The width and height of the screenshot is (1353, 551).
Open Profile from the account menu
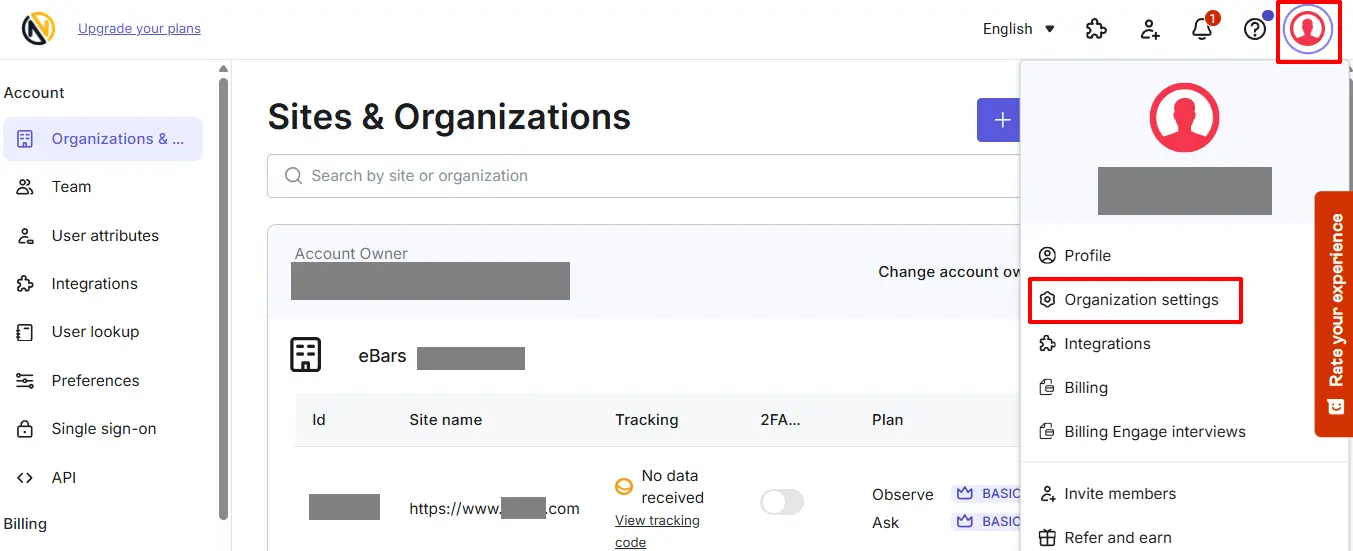tap(1075, 256)
